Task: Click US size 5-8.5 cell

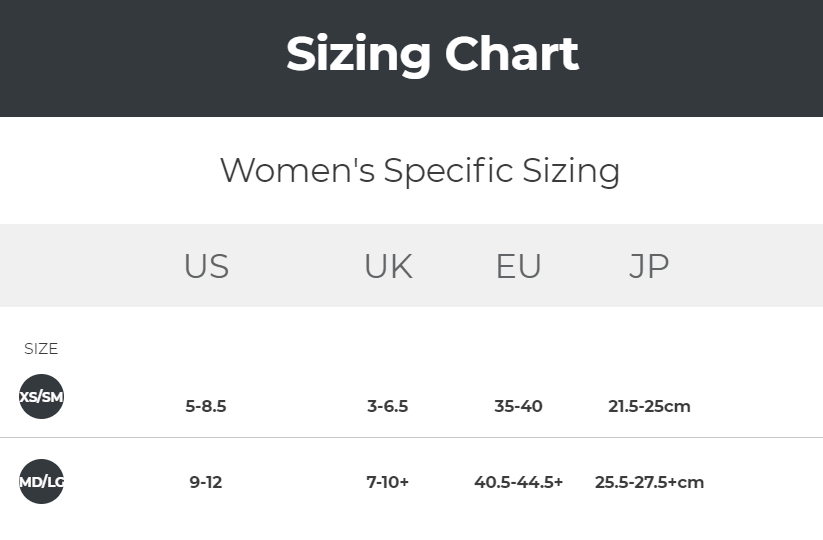Action: (206, 406)
